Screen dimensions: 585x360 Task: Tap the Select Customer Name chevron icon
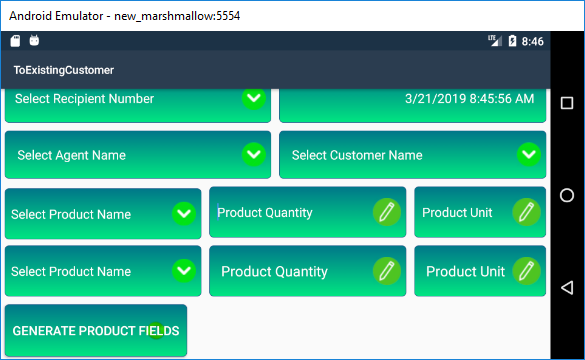529,154
